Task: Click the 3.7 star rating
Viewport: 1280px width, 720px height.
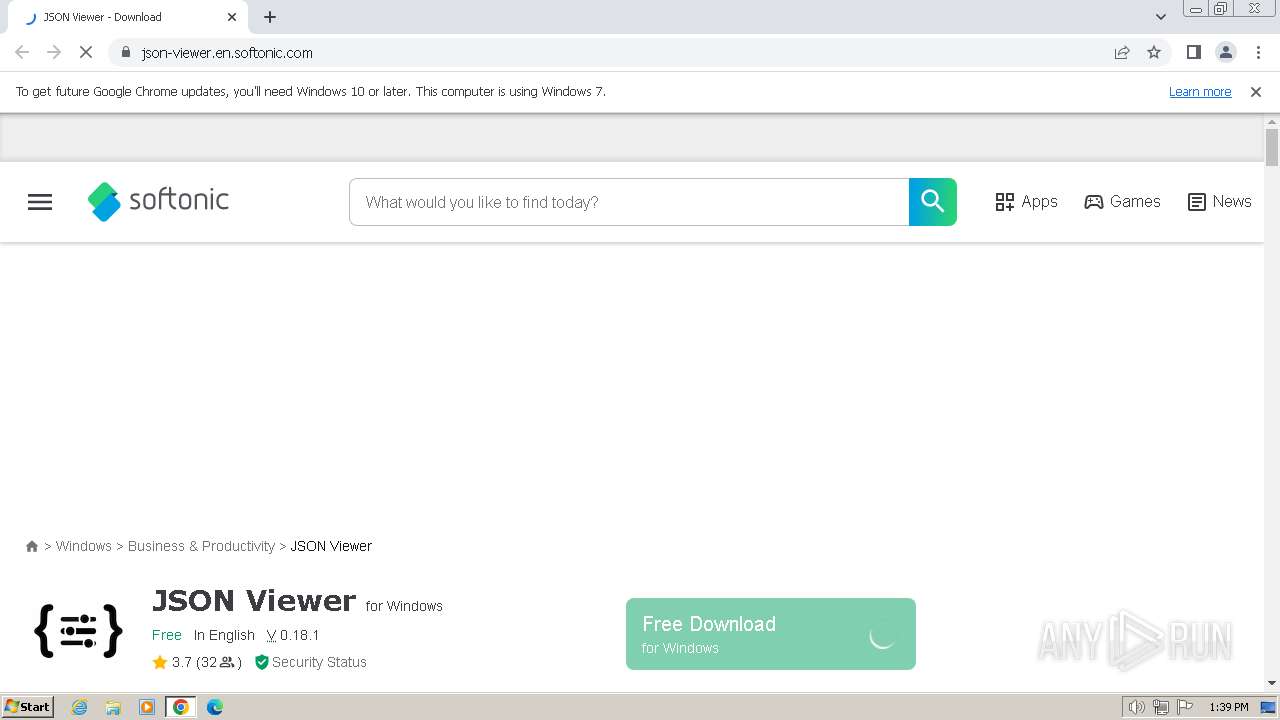Action: pyautogui.click(x=172, y=662)
